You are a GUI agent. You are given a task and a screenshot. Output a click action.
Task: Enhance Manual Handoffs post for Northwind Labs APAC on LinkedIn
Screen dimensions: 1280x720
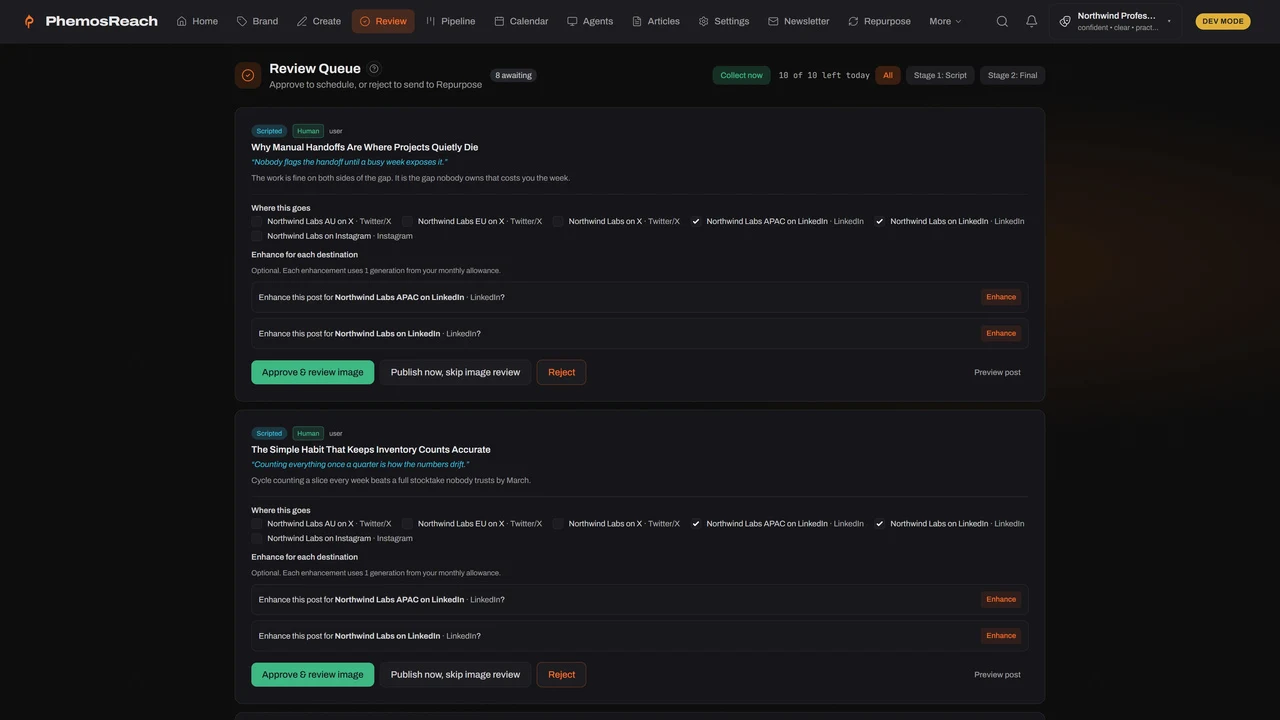pos(1001,297)
